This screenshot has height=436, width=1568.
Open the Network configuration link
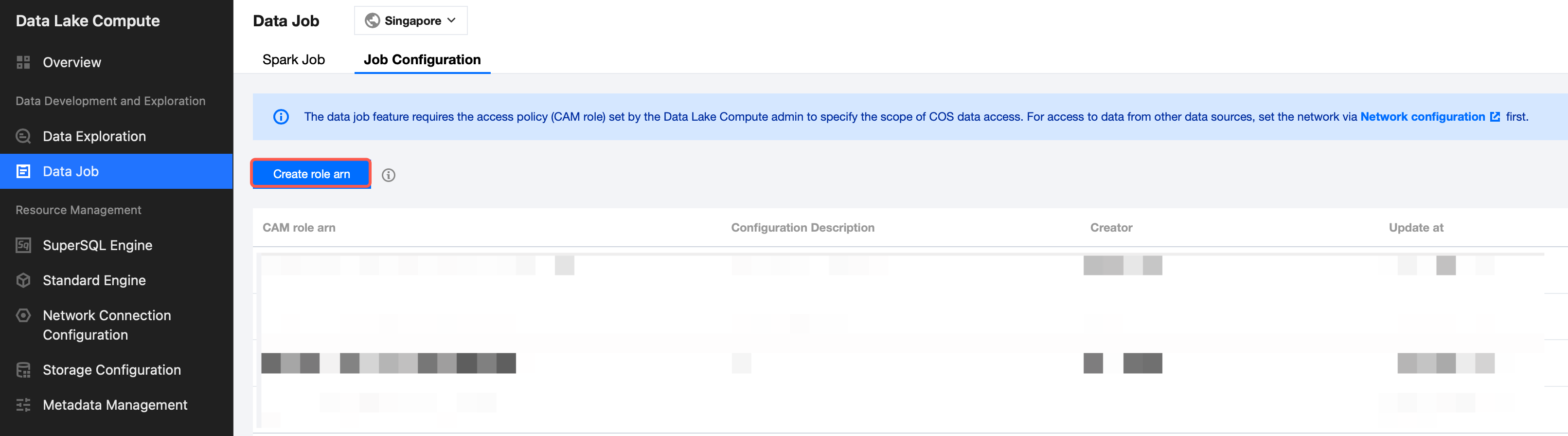[1423, 117]
